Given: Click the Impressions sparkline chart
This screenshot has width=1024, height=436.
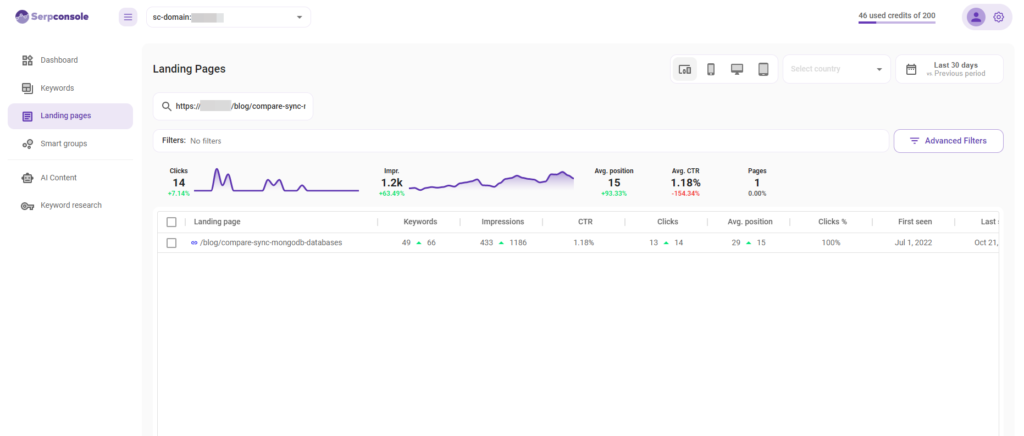Looking at the screenshot, I should (491, 181).
